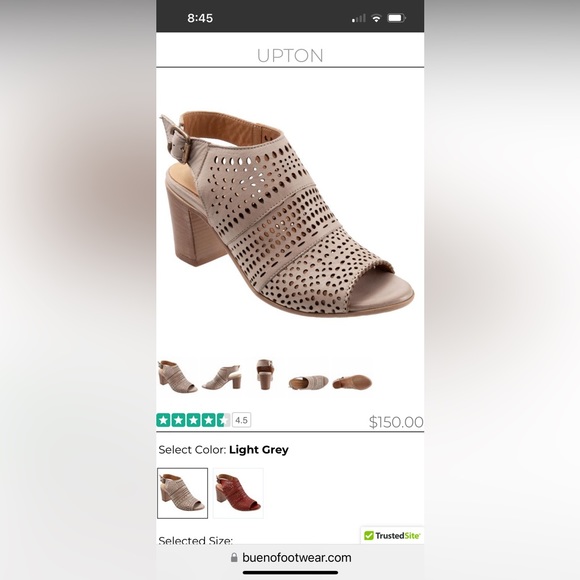Tap the home indicator bar at bottom
The width and height of the screenshot is (580, 580).
coord(290,573)
